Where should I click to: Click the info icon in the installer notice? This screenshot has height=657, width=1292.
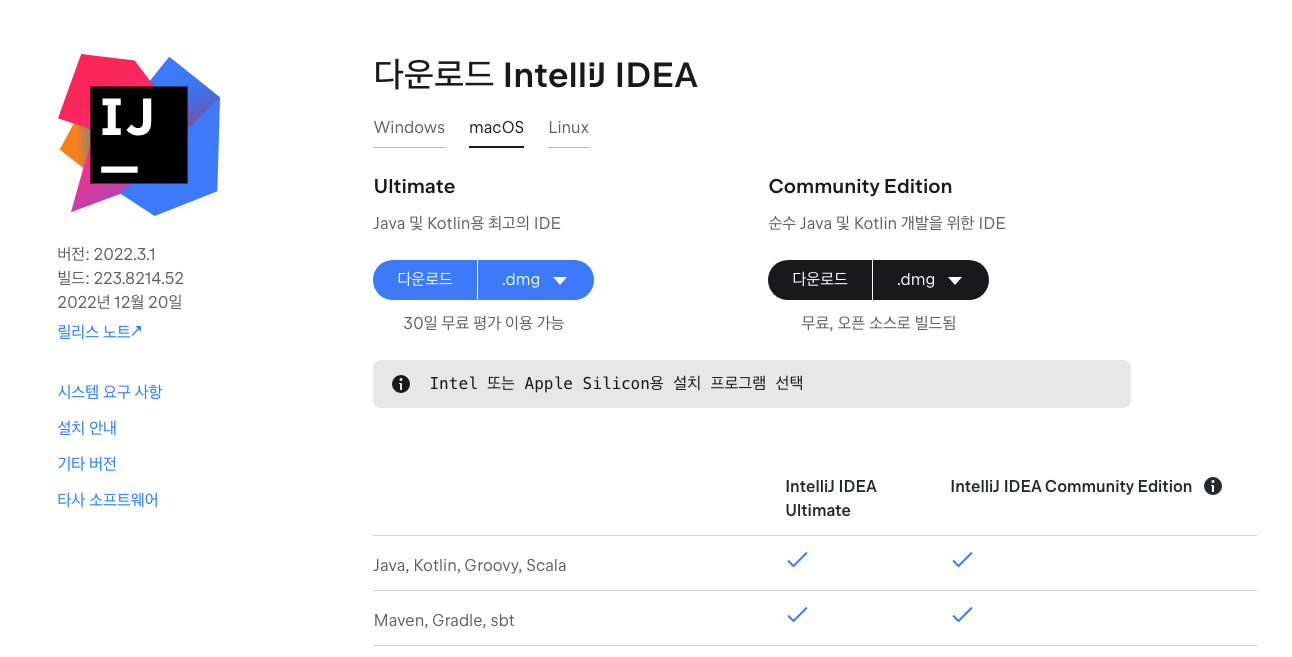point(401,384)
